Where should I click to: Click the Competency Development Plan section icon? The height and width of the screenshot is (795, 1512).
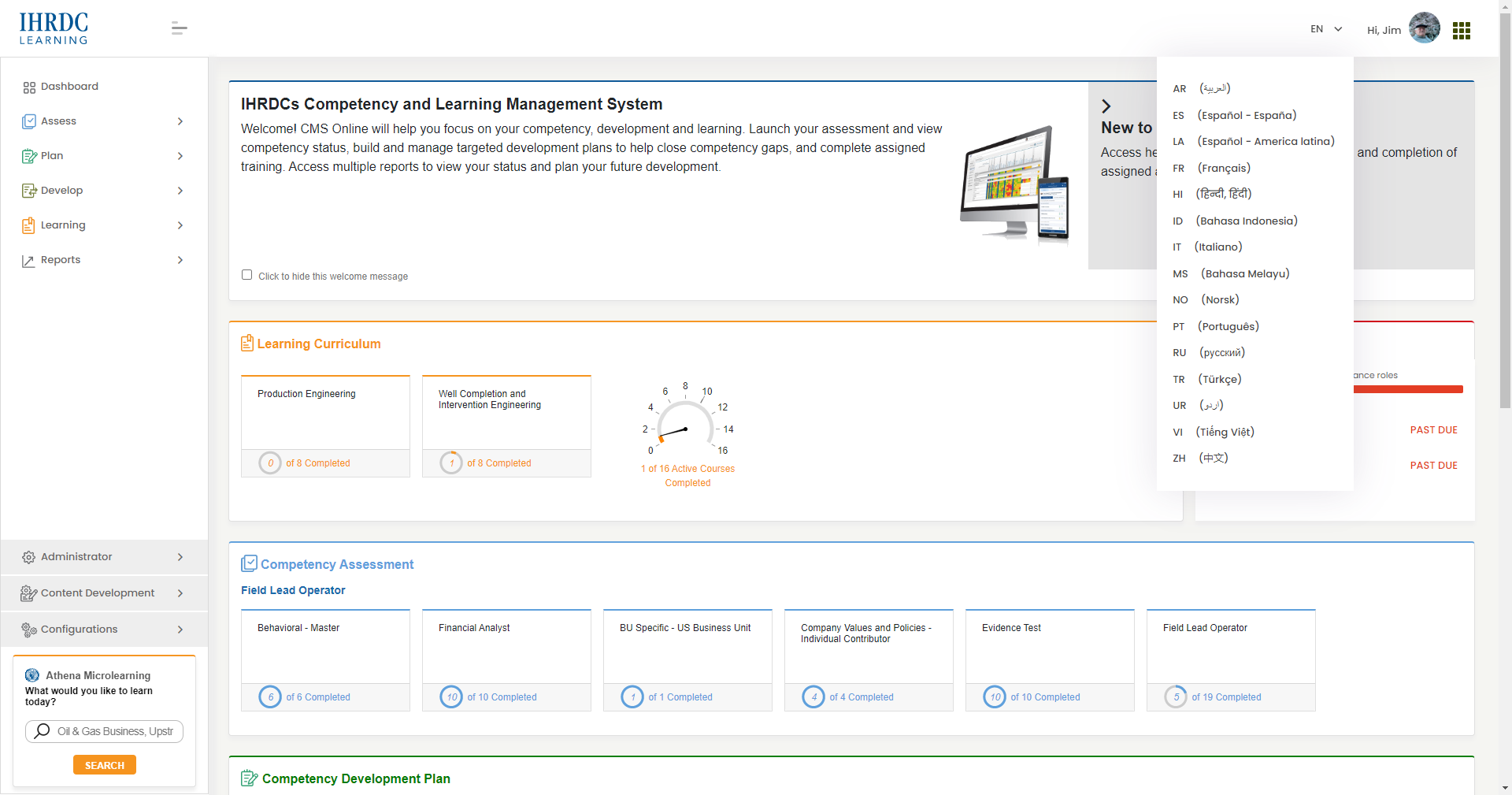click(x=249, y=778)
